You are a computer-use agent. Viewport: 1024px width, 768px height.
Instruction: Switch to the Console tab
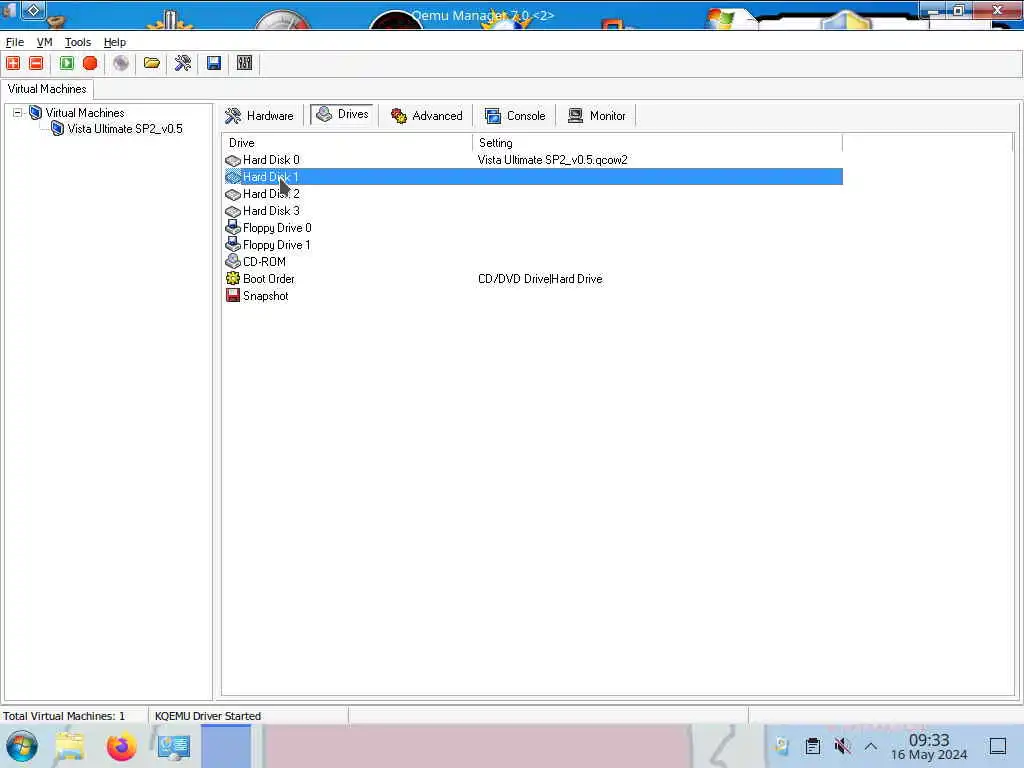point(515,116)
